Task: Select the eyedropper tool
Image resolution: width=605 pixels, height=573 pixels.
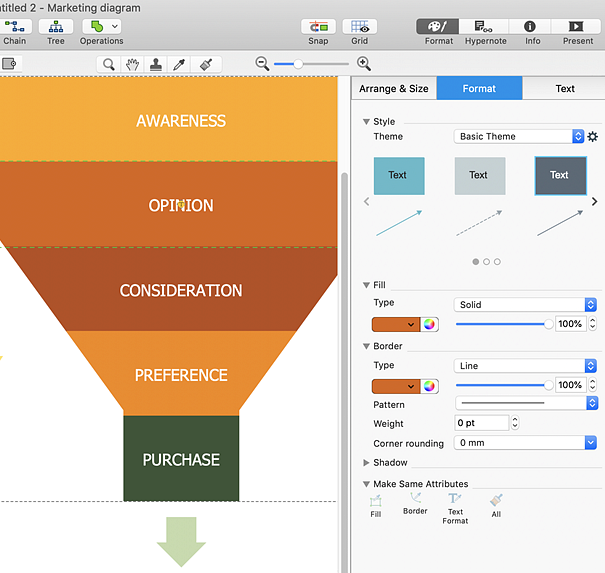Action: point(180,64)
